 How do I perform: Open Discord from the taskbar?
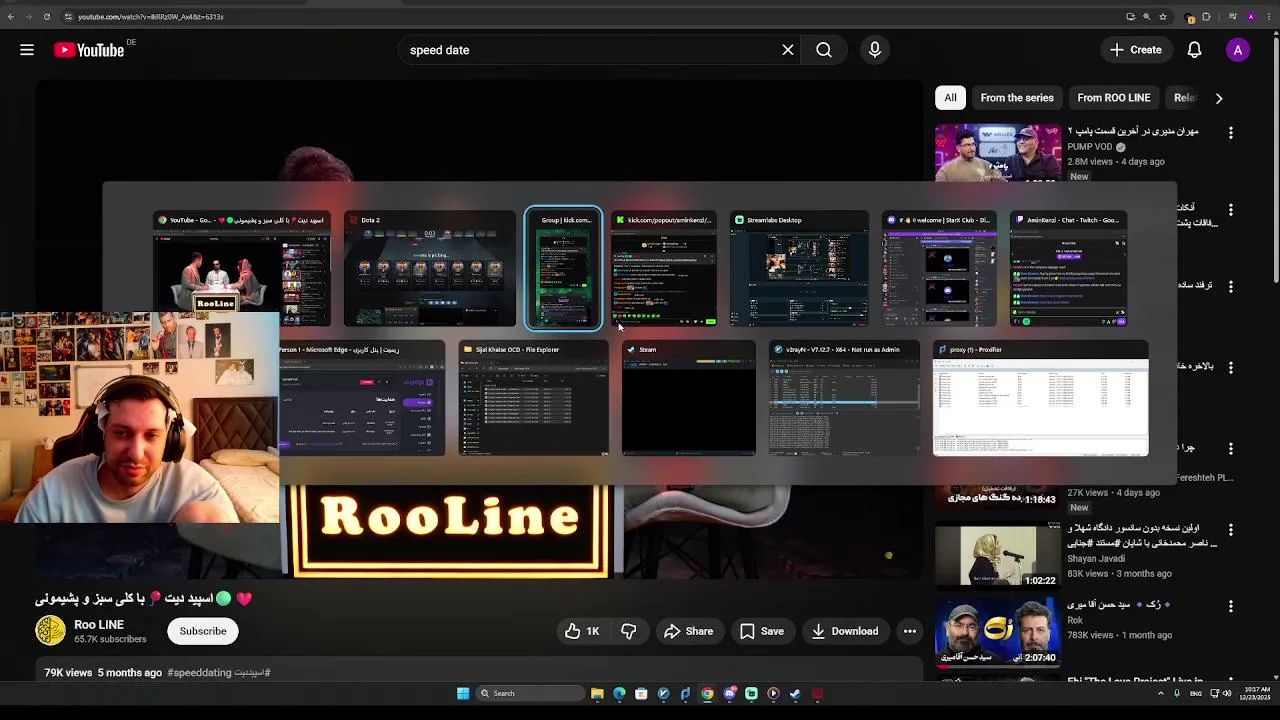pyautogui.click(x=729, y=693)
